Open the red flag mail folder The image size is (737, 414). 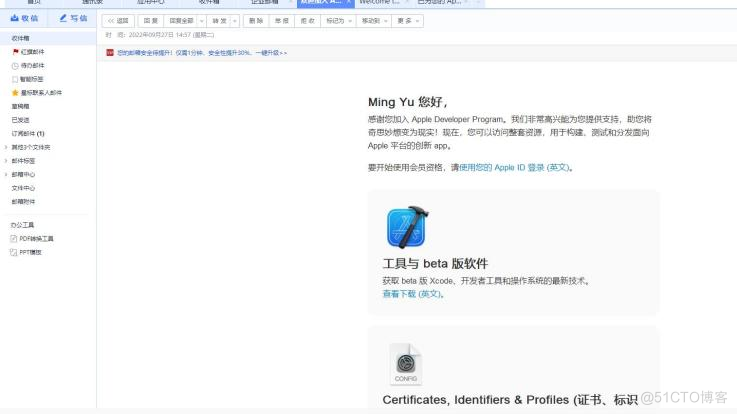[x=32, y=52]
